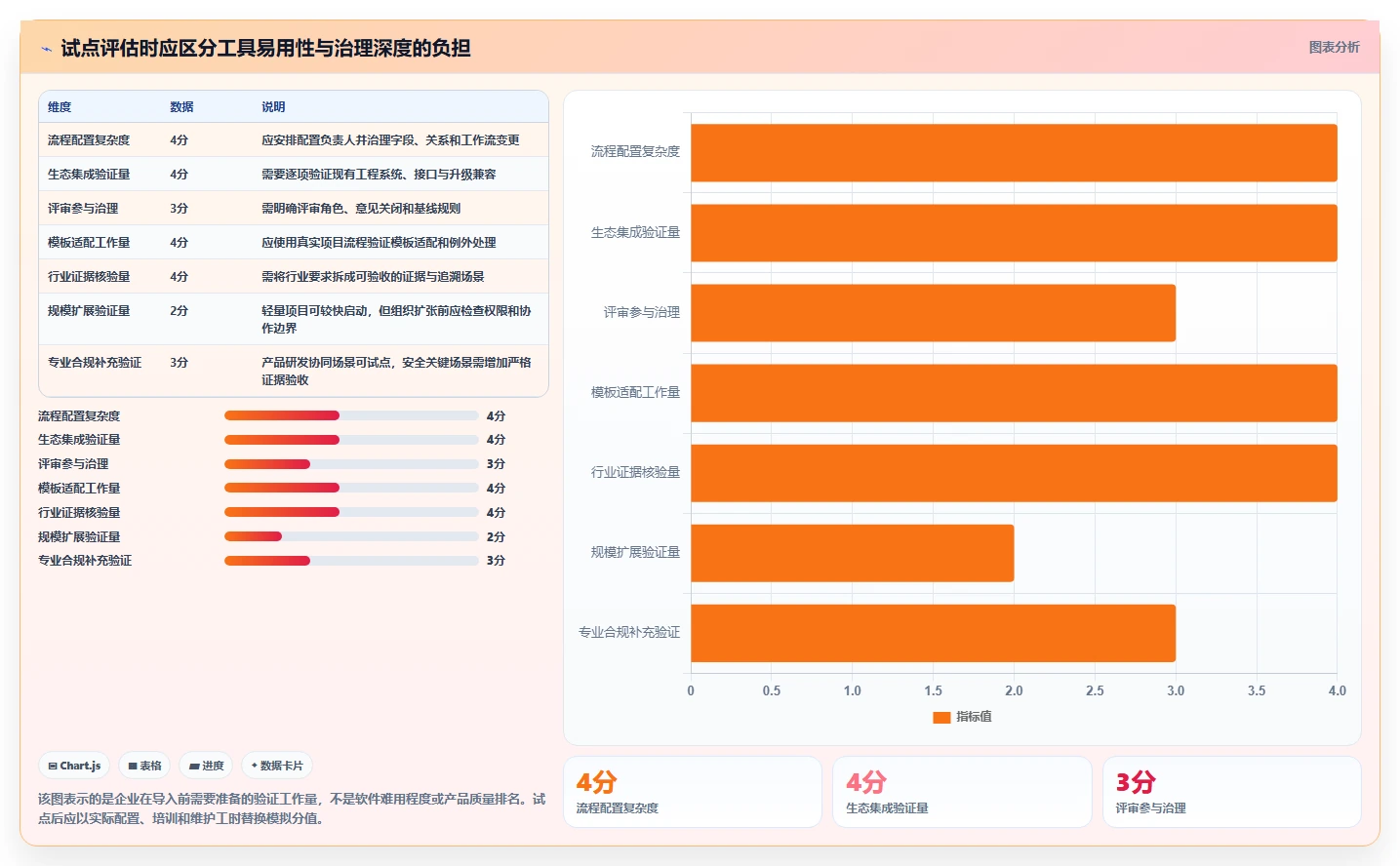Select the table cell 评审参与治理
Viewport: 1400px width, 866px height.
pos(83,209)
